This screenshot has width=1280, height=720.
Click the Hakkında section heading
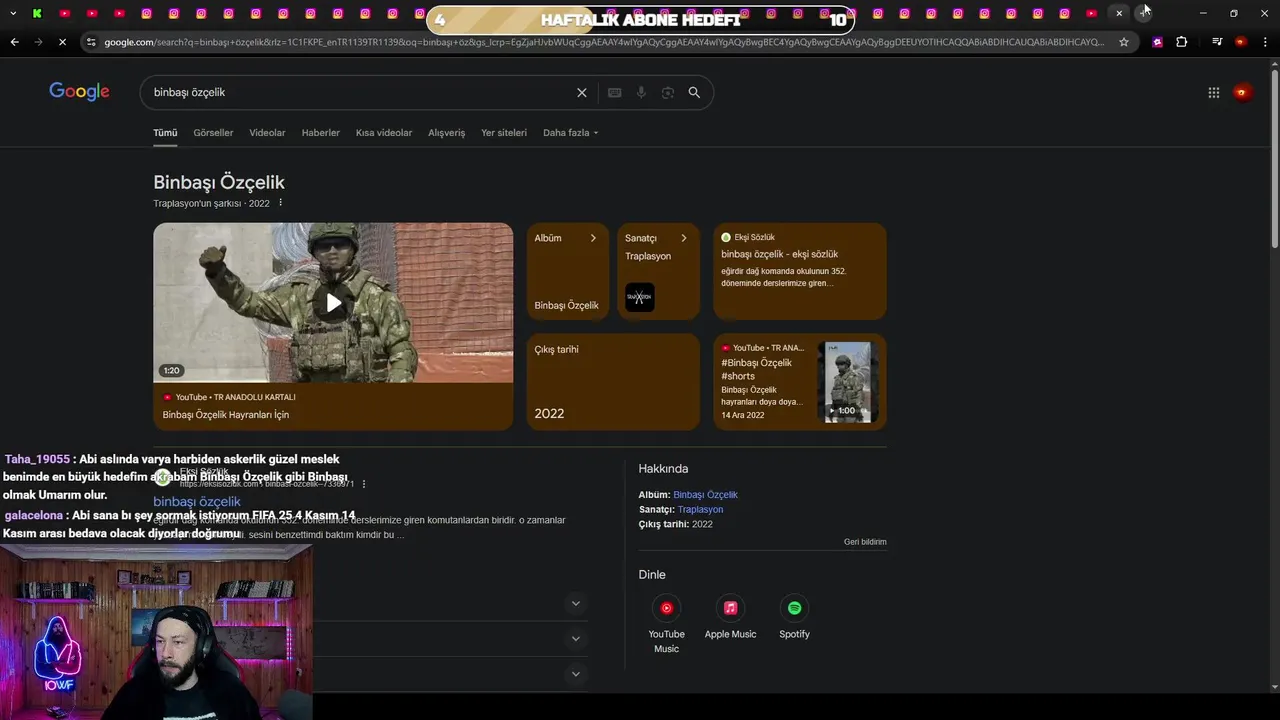[663, 469]
